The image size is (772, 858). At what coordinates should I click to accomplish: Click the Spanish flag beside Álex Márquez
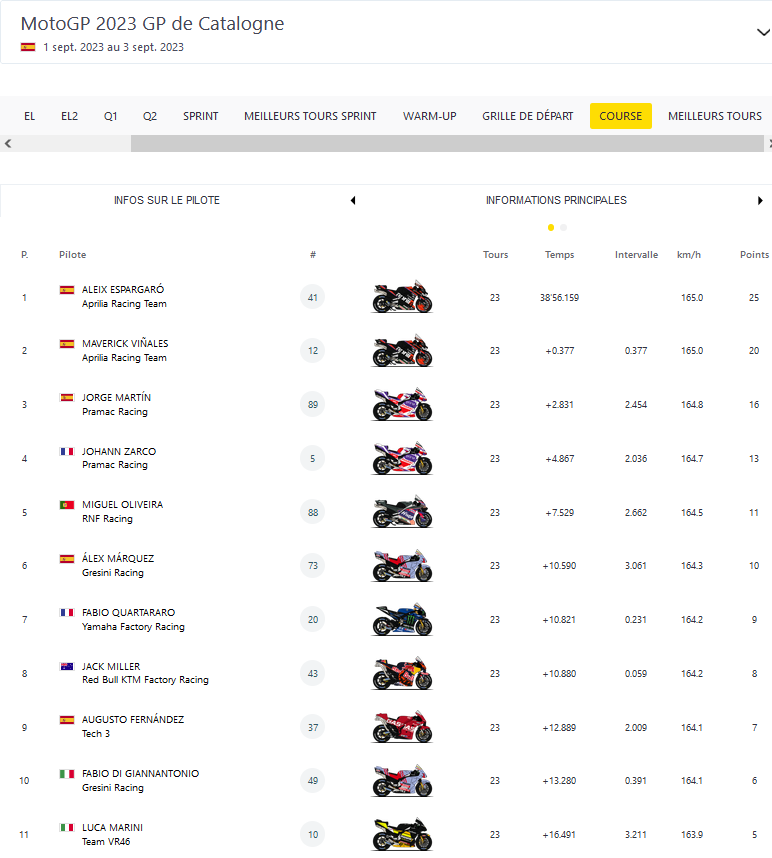click(67, 559)
